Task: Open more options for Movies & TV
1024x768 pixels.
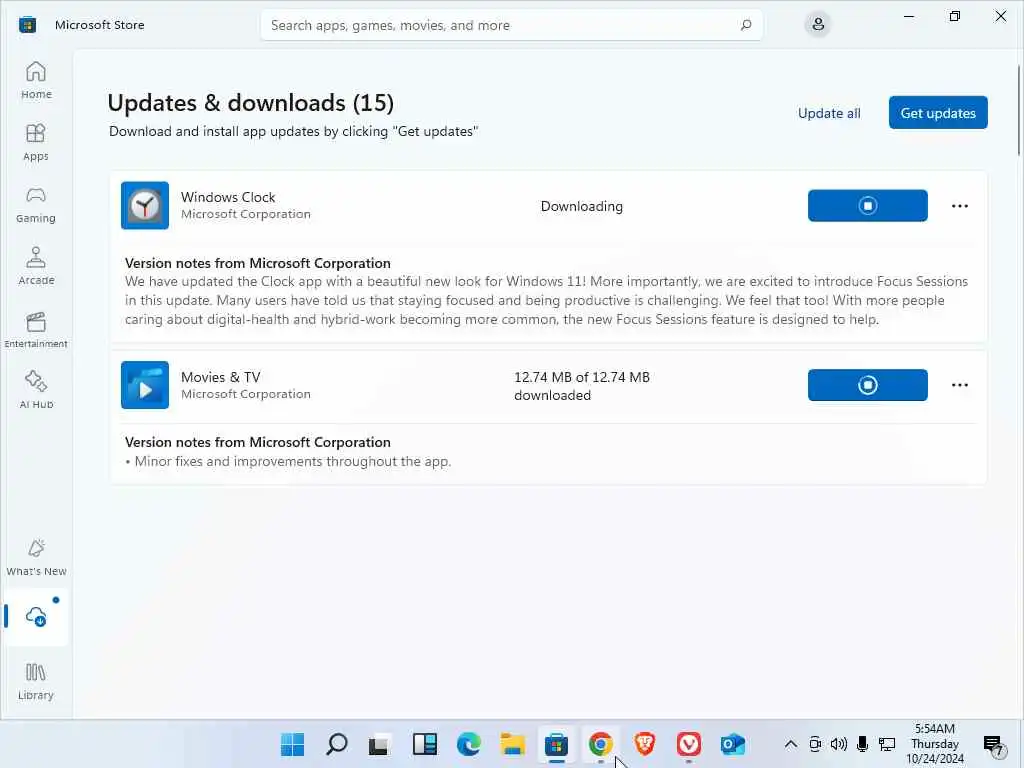Action: click(x=959, y=385)
